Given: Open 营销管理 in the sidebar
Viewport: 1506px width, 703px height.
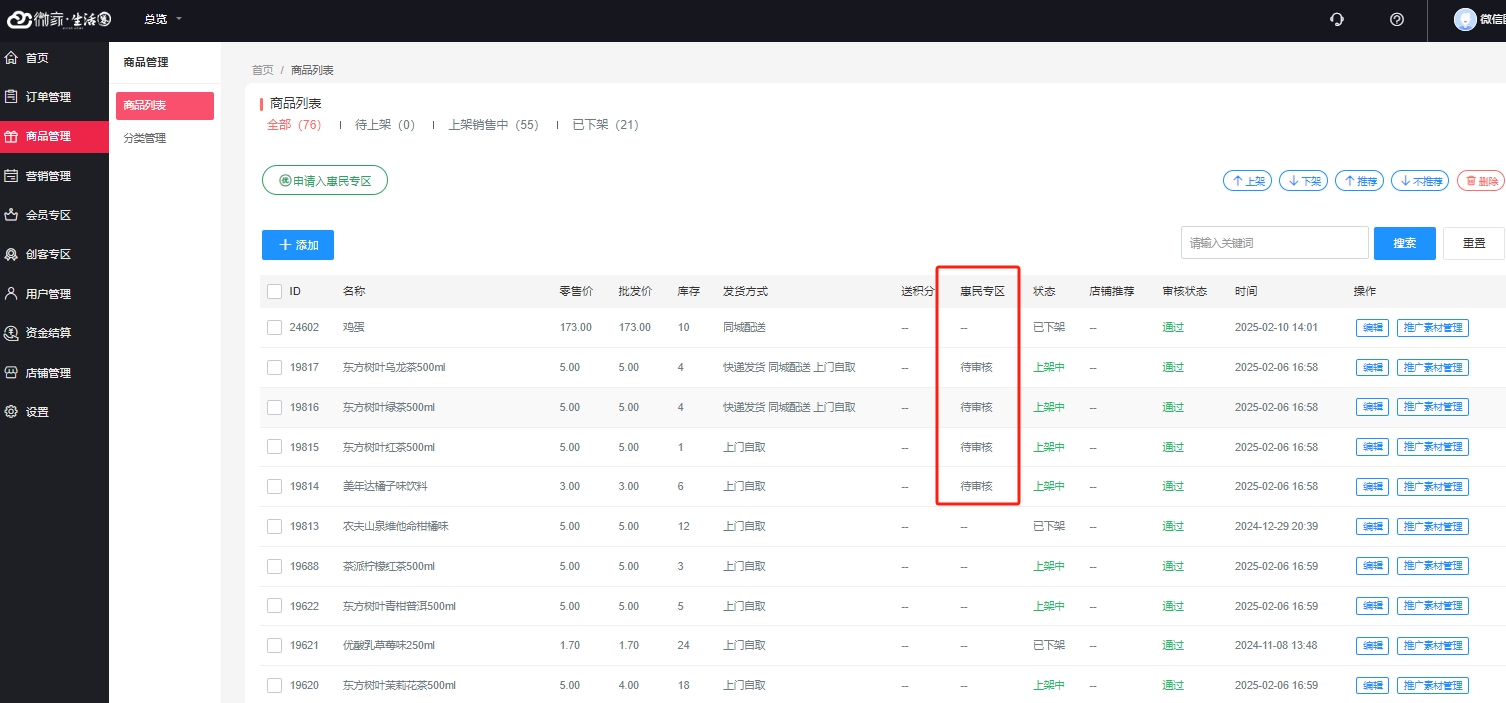Looking at the screenshot, I should pos(48,176).
